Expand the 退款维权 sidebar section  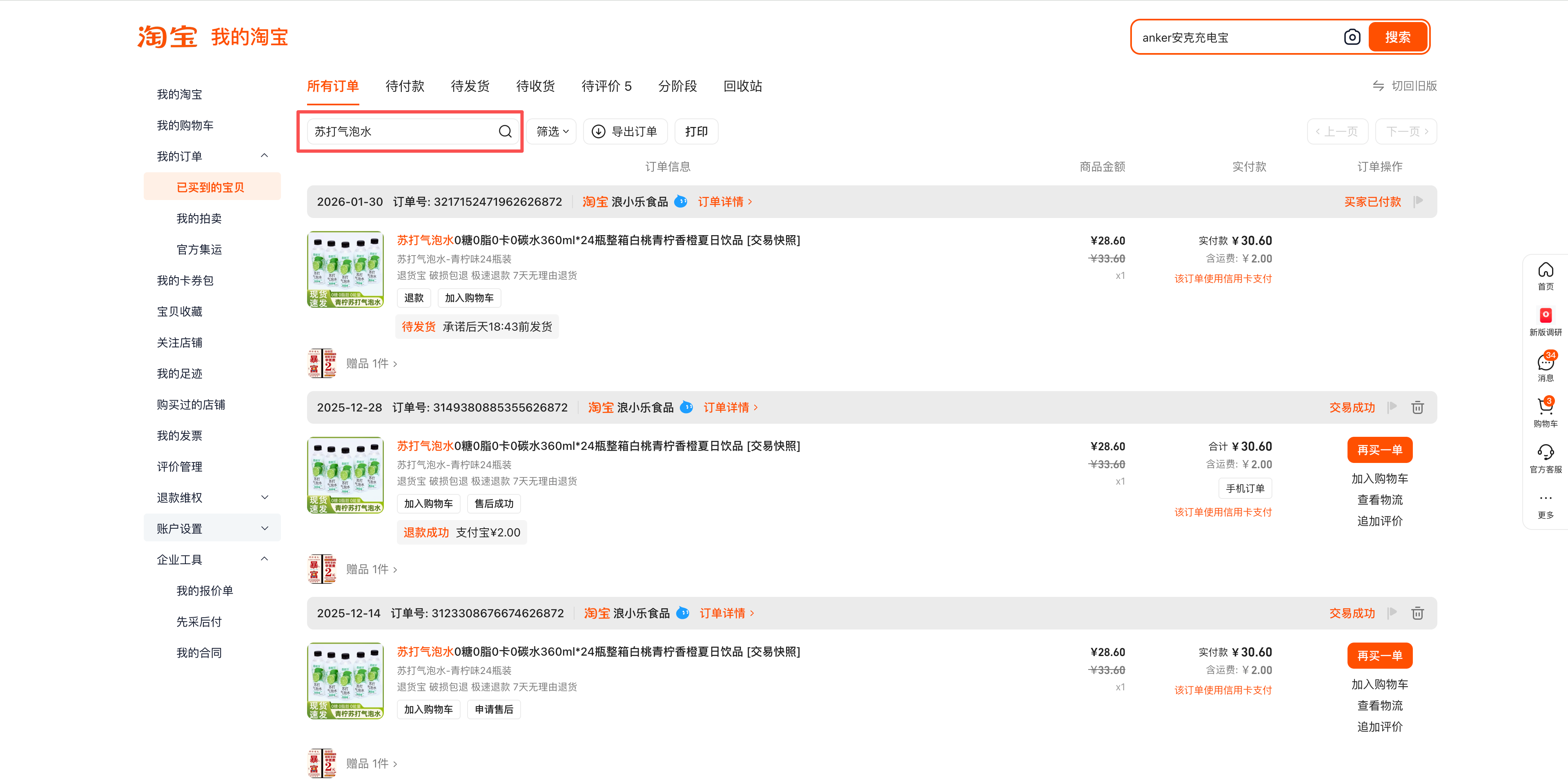pyautogui.click(x=264, y=498)
